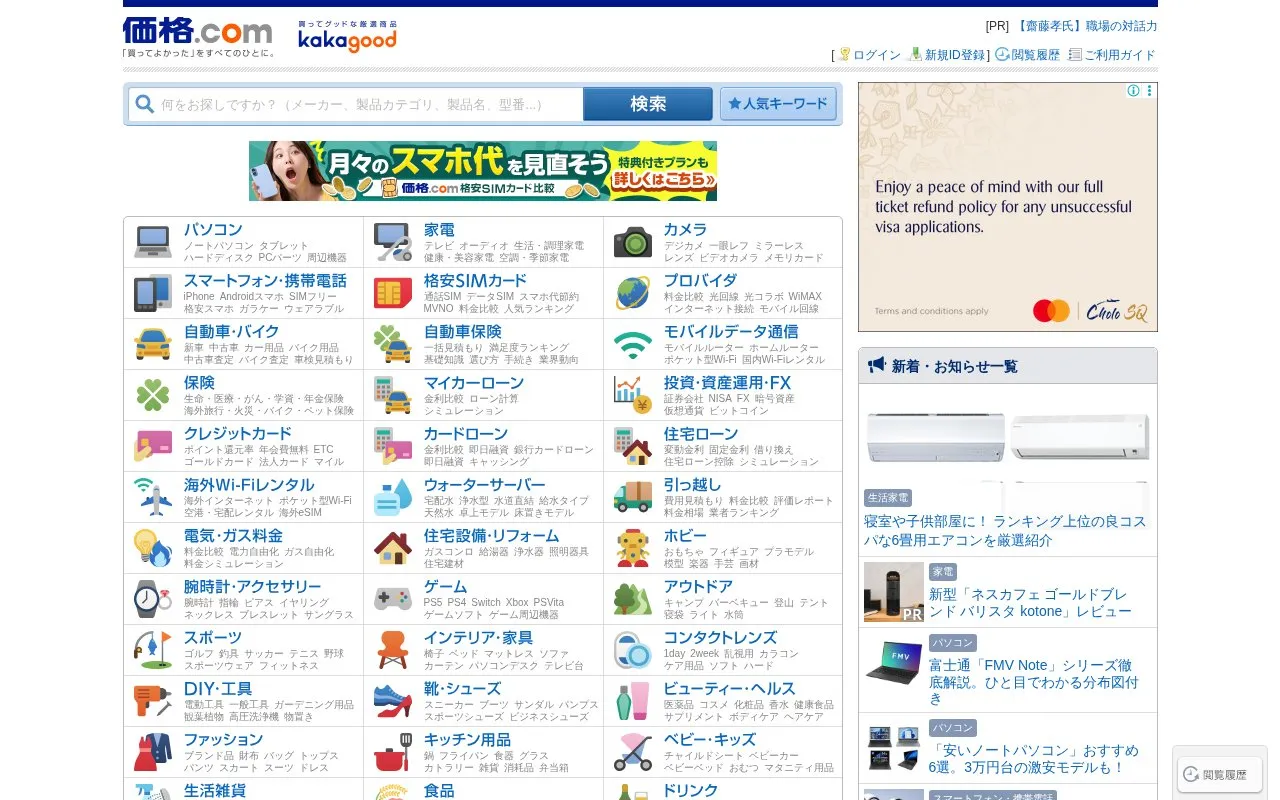Viewport: 1280px width, 800px height.
Task: Open the 富士通 FMV Note series article
Action: point(1033,682)
